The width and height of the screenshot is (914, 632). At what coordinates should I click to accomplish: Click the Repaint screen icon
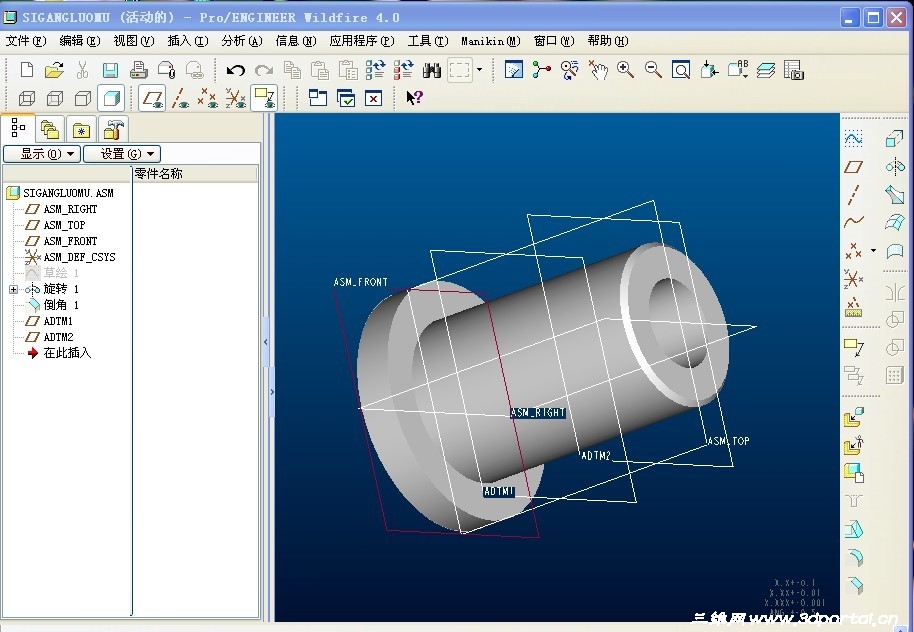514,70
